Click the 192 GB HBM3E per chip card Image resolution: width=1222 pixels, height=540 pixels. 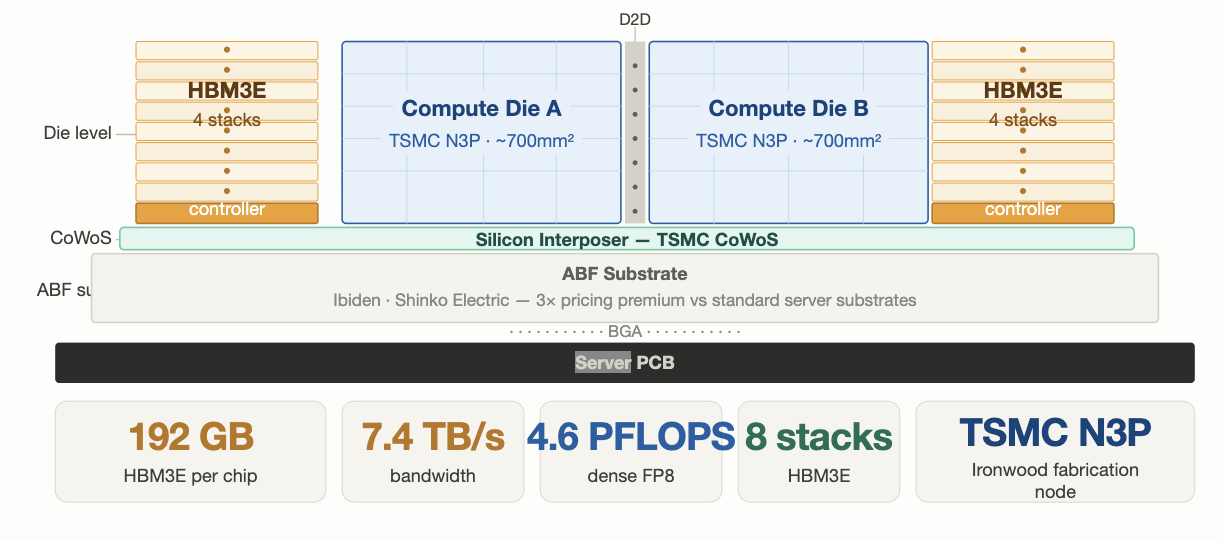coord(191,451)
